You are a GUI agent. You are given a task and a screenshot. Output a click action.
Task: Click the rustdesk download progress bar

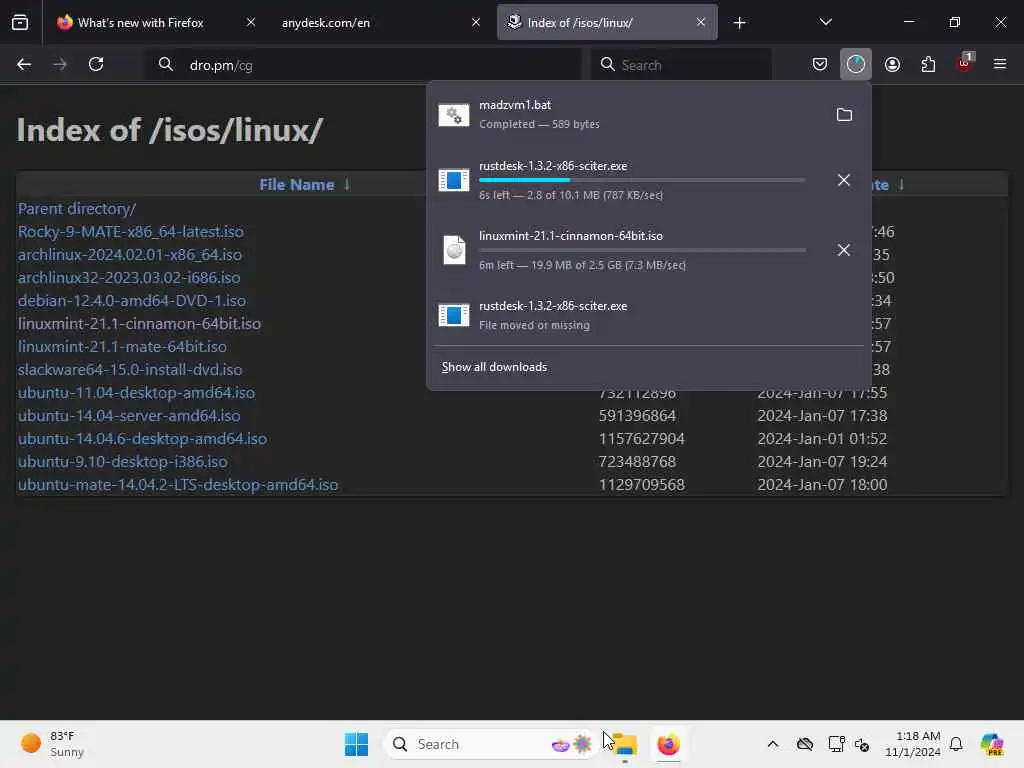click(642, 180)
